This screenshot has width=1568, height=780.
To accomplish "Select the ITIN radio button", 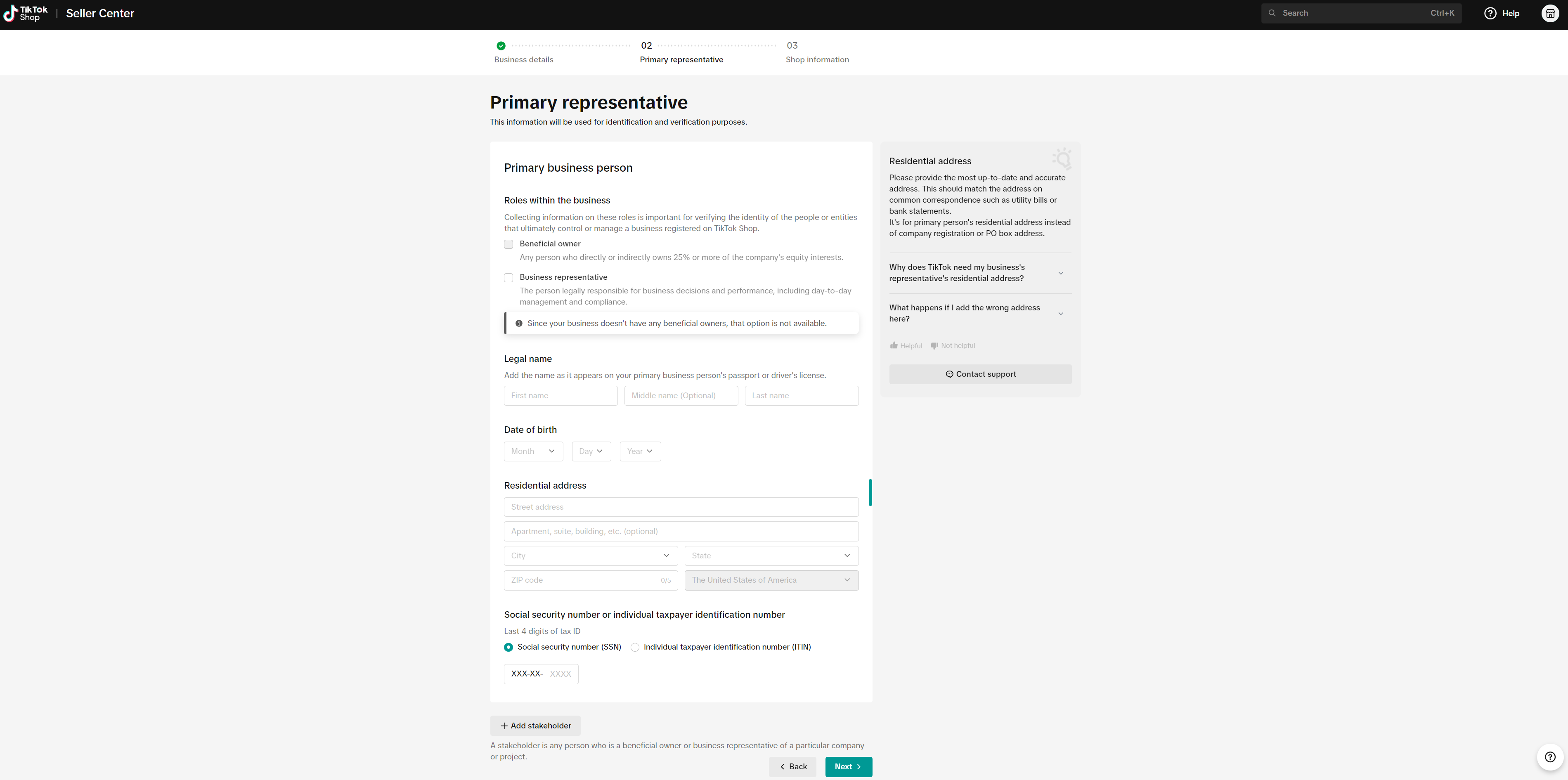I will tap(635, 648).
